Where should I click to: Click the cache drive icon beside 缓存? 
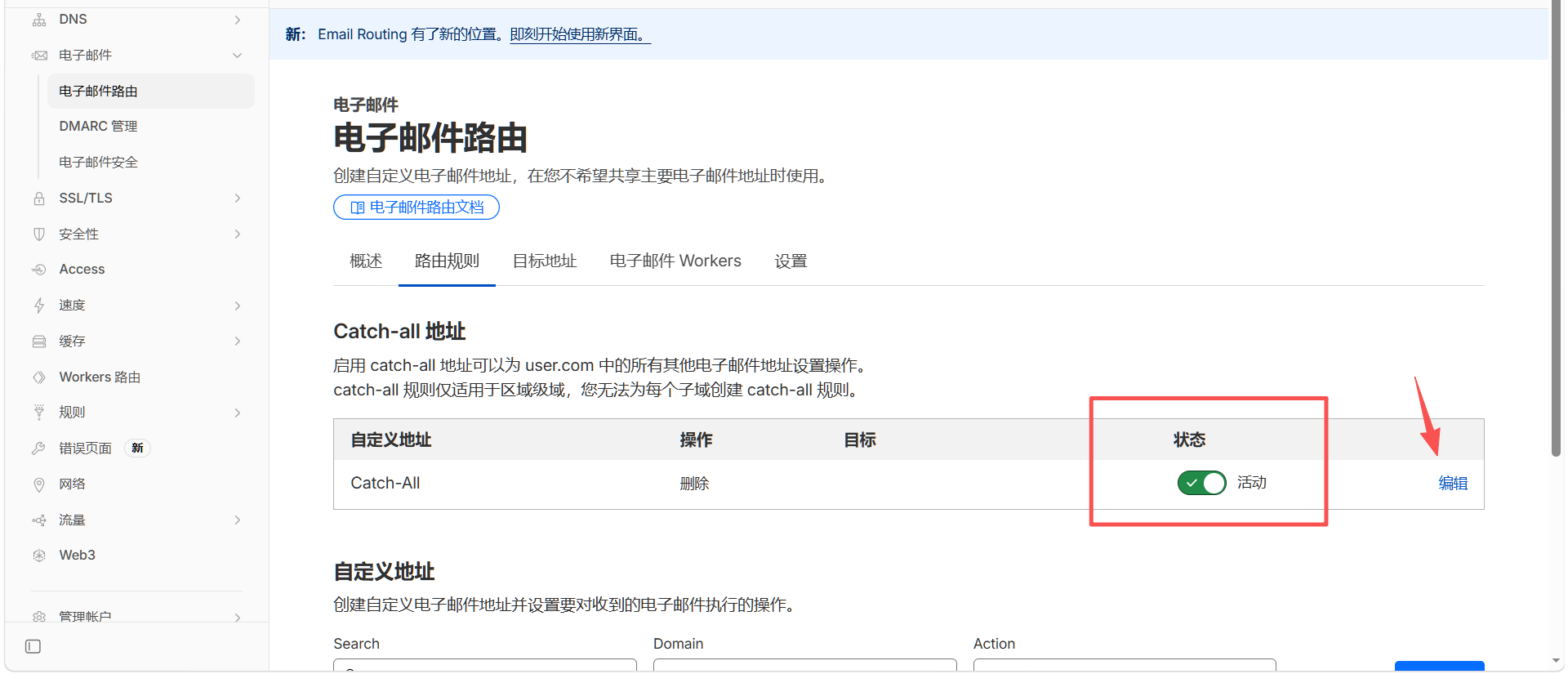(39, 341)
